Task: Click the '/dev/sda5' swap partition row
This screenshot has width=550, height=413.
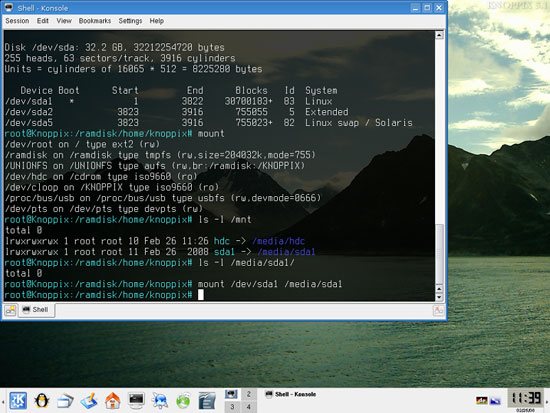Action: 209,123
